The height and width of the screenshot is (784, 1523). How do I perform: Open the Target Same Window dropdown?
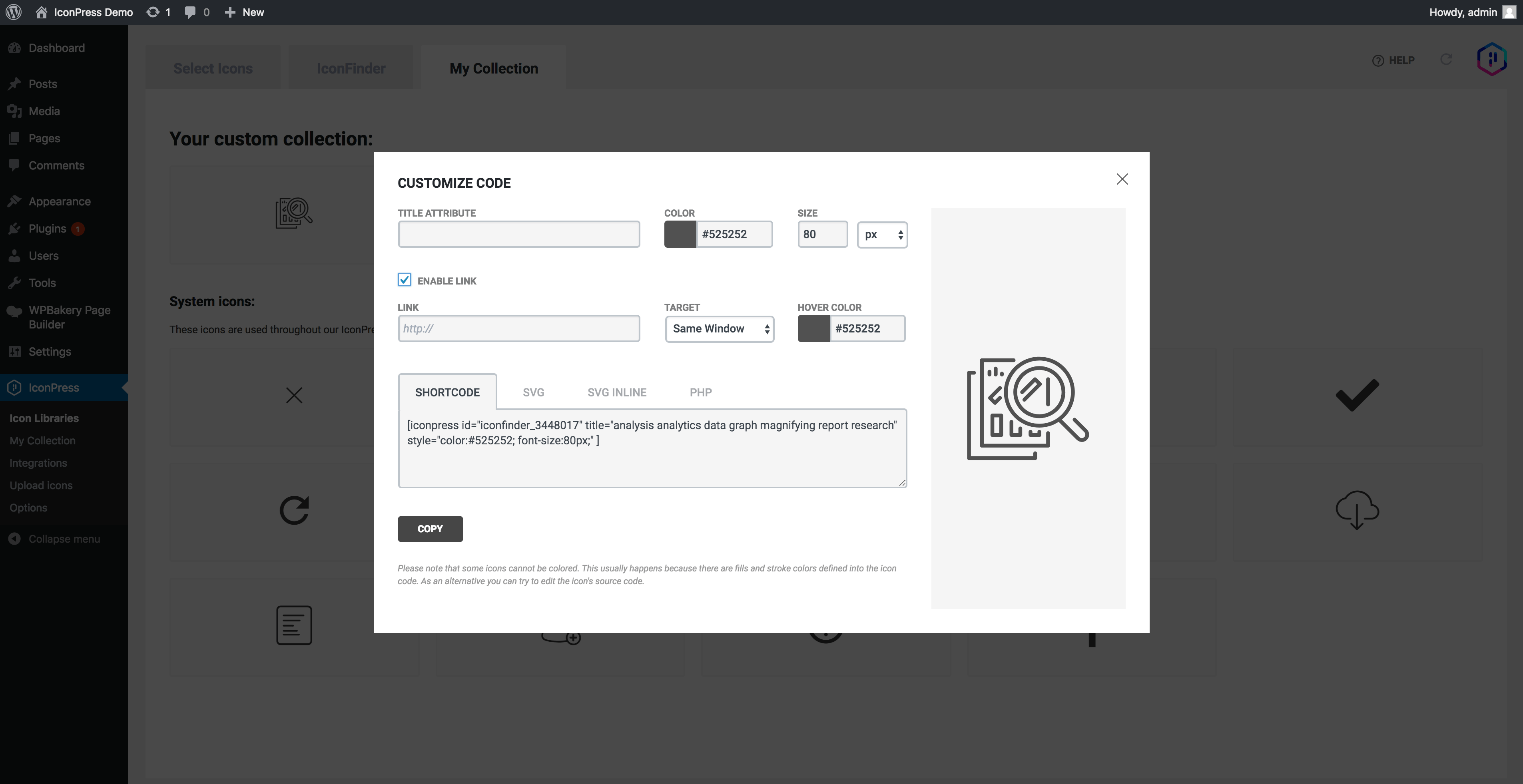click(720, 328)
